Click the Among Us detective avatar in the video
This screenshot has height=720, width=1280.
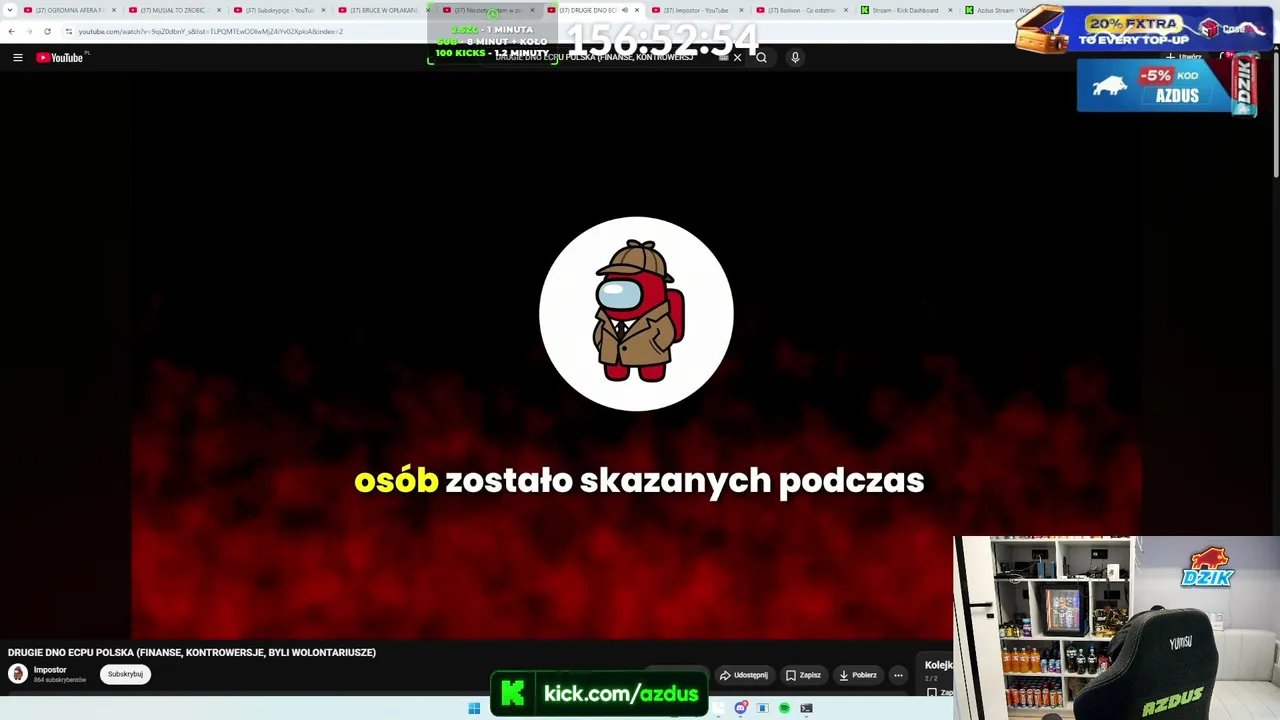coord(636,314)
